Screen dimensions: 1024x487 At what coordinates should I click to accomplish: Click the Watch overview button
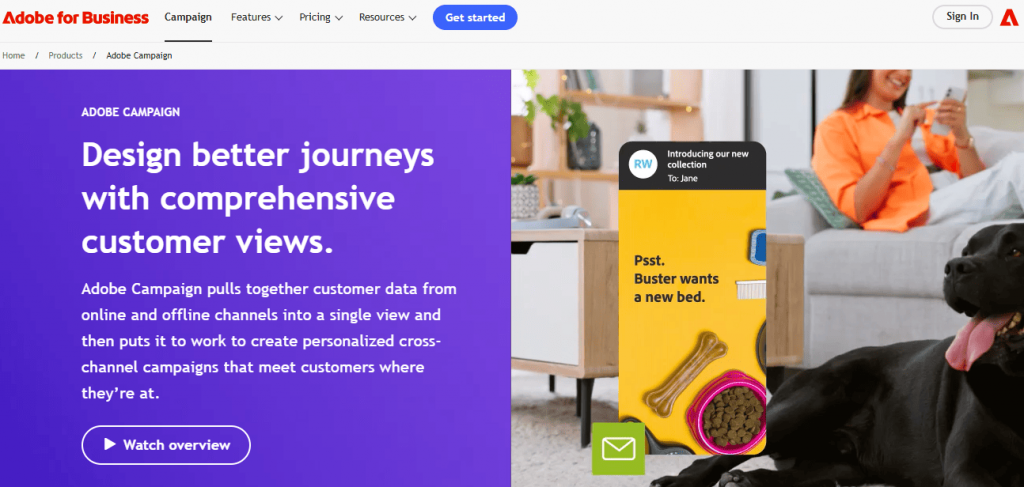[x=166, y=445]
